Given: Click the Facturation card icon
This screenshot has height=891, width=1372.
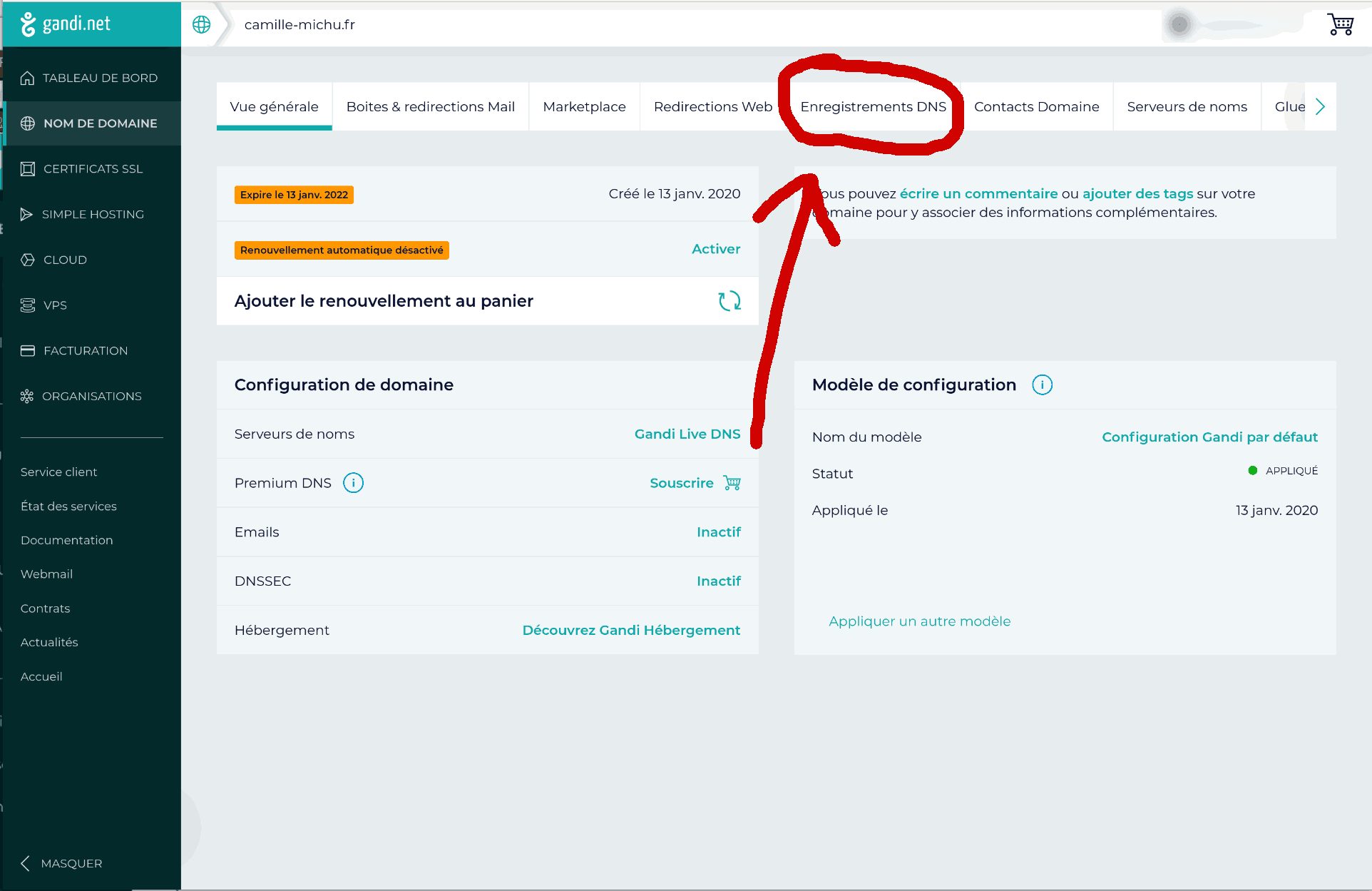Looking at the screenshot, I should pyautogui.click(x=28, y=351).
